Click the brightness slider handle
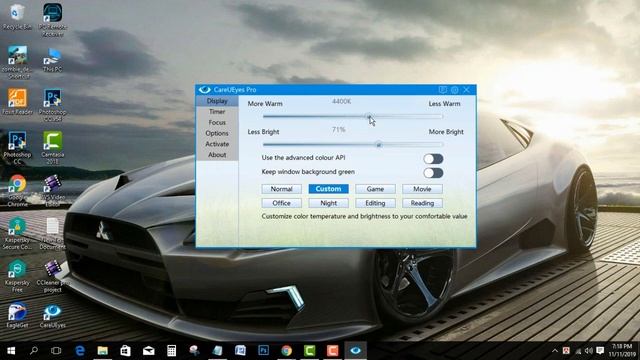The width and height of the screenshot is (640, 360). (378, 144)
